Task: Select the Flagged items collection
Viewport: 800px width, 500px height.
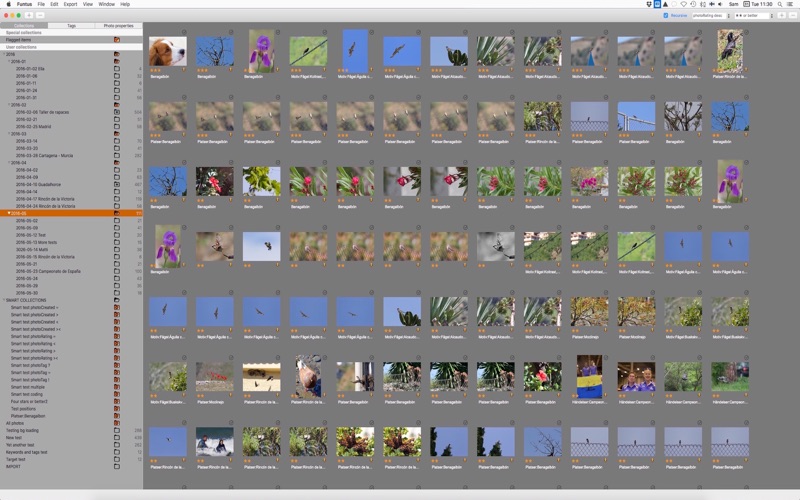Action: [71, 39]
